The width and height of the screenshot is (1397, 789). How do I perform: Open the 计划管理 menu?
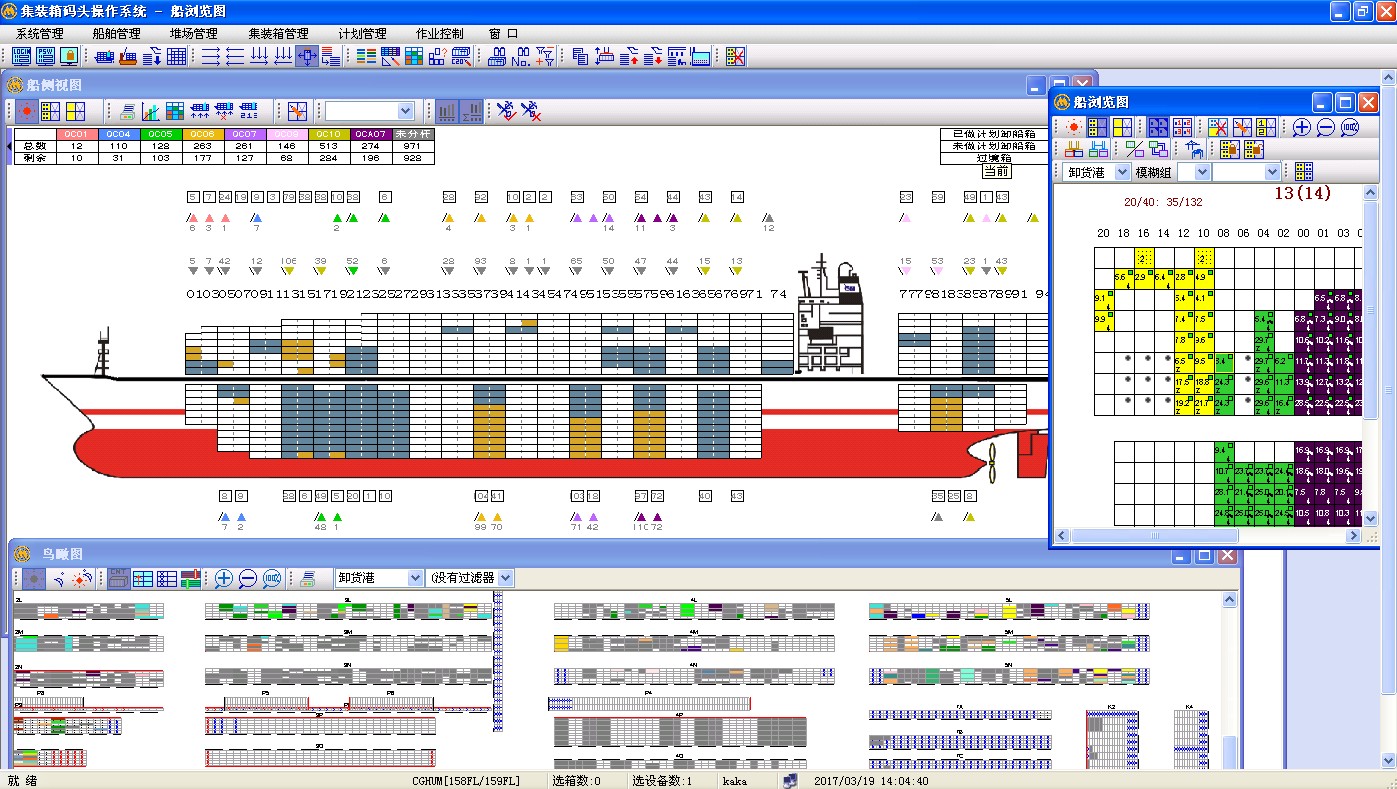coord(362,33)
